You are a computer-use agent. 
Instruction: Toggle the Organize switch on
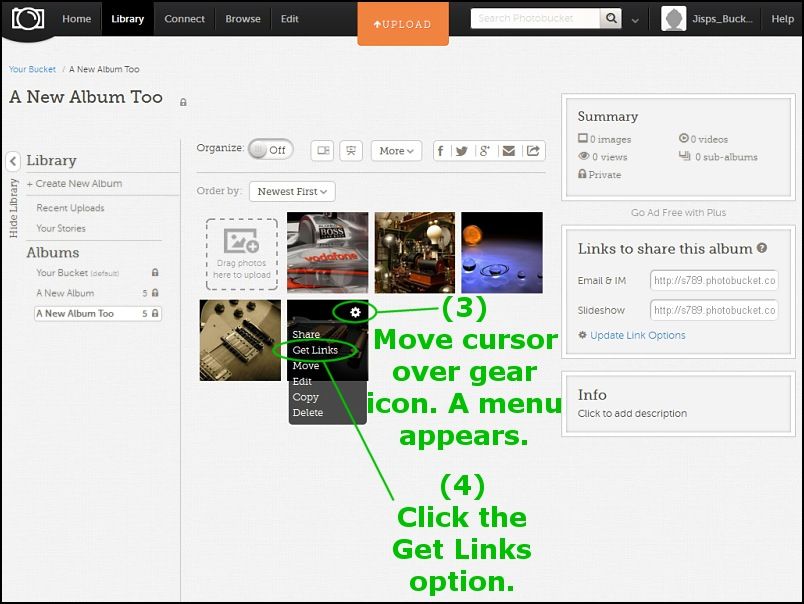(270, 150)
